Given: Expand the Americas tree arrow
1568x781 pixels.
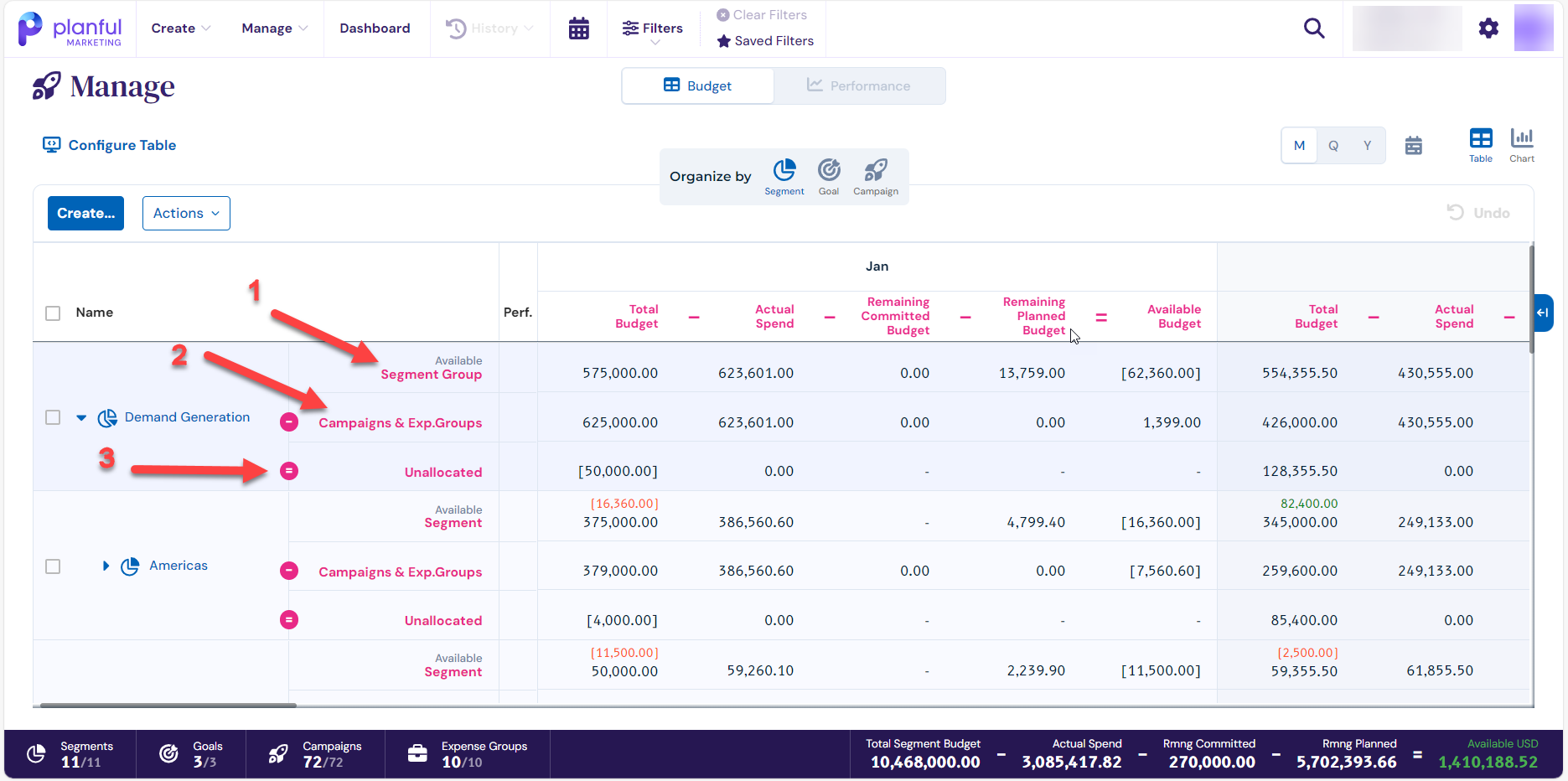Looking at the screenshot, I should (x=106, y=566).
